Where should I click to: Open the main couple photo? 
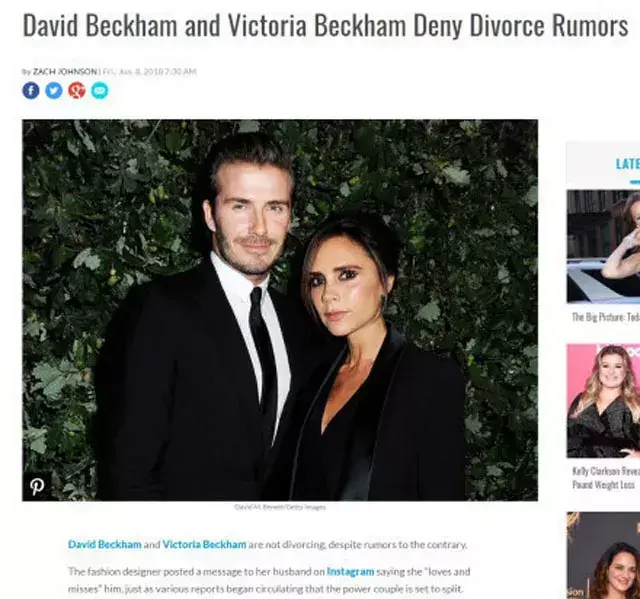click(x=280, y=310)
